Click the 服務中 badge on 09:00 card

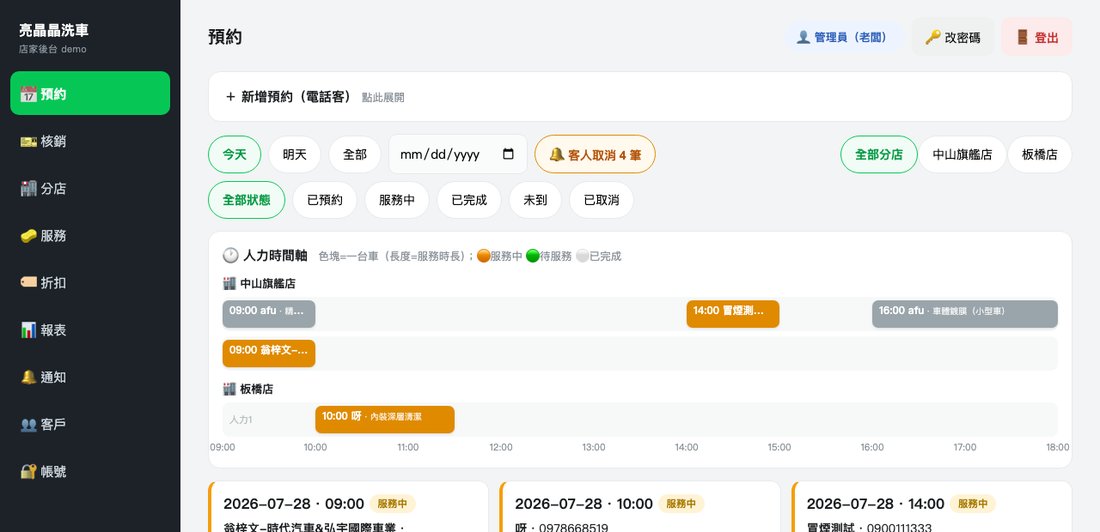pyautogui.click(x=392, y=503)
